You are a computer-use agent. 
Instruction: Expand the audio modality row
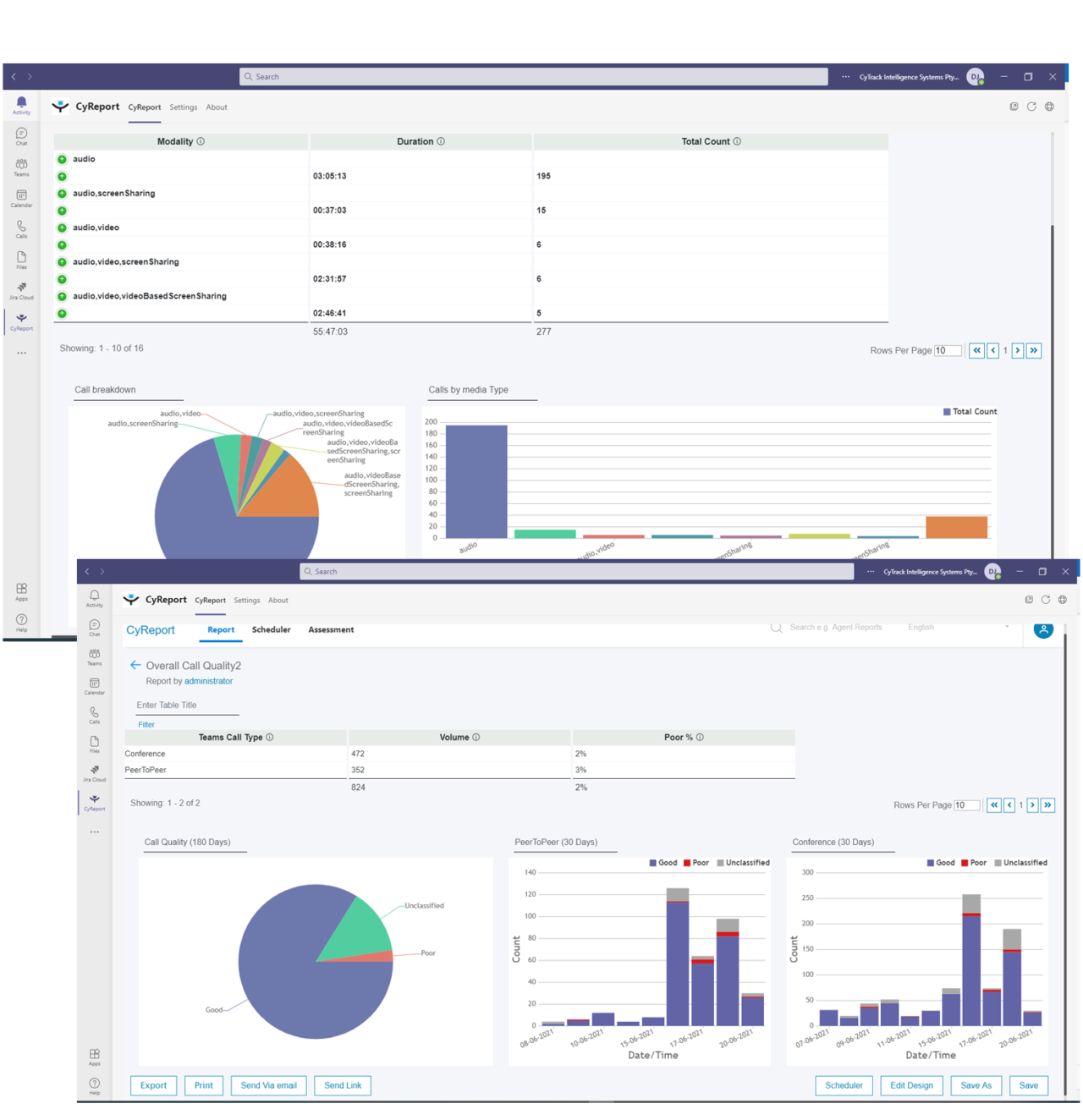tap(61, 159)
